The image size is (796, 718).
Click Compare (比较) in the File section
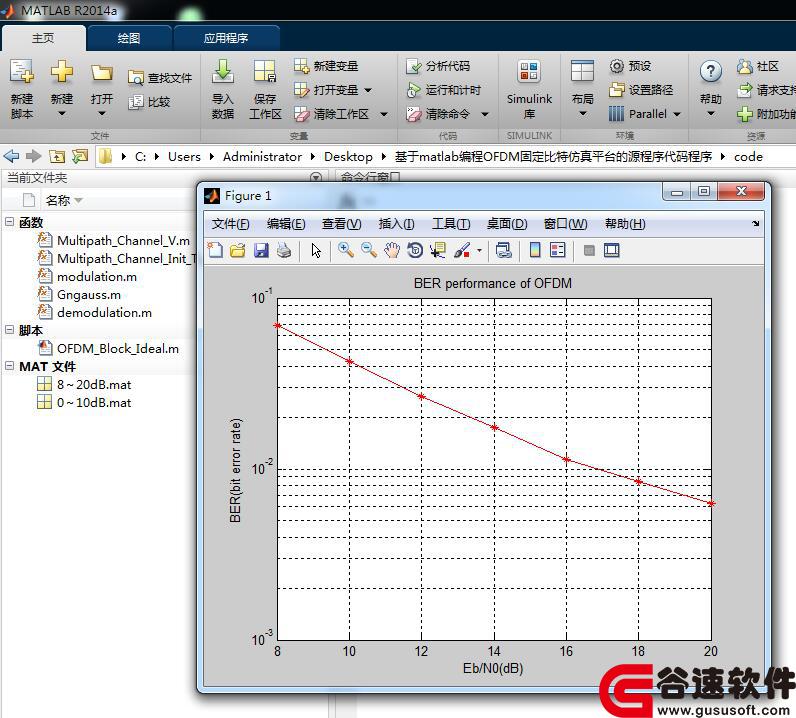pos(149,102)
